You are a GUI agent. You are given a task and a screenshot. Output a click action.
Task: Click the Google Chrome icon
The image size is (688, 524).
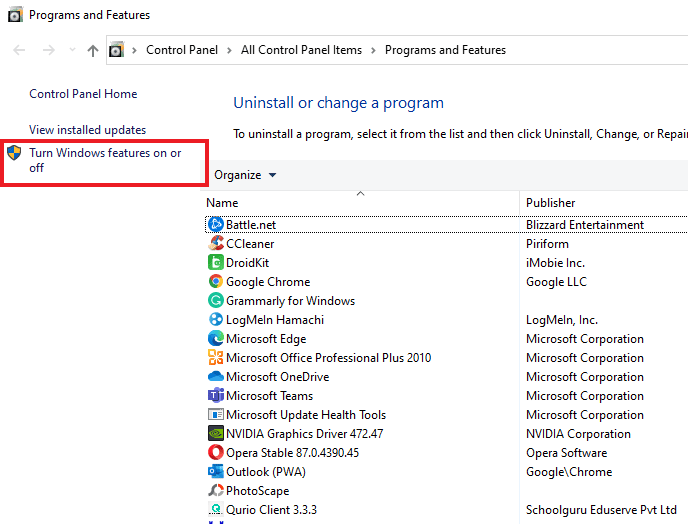click(216, 282)
